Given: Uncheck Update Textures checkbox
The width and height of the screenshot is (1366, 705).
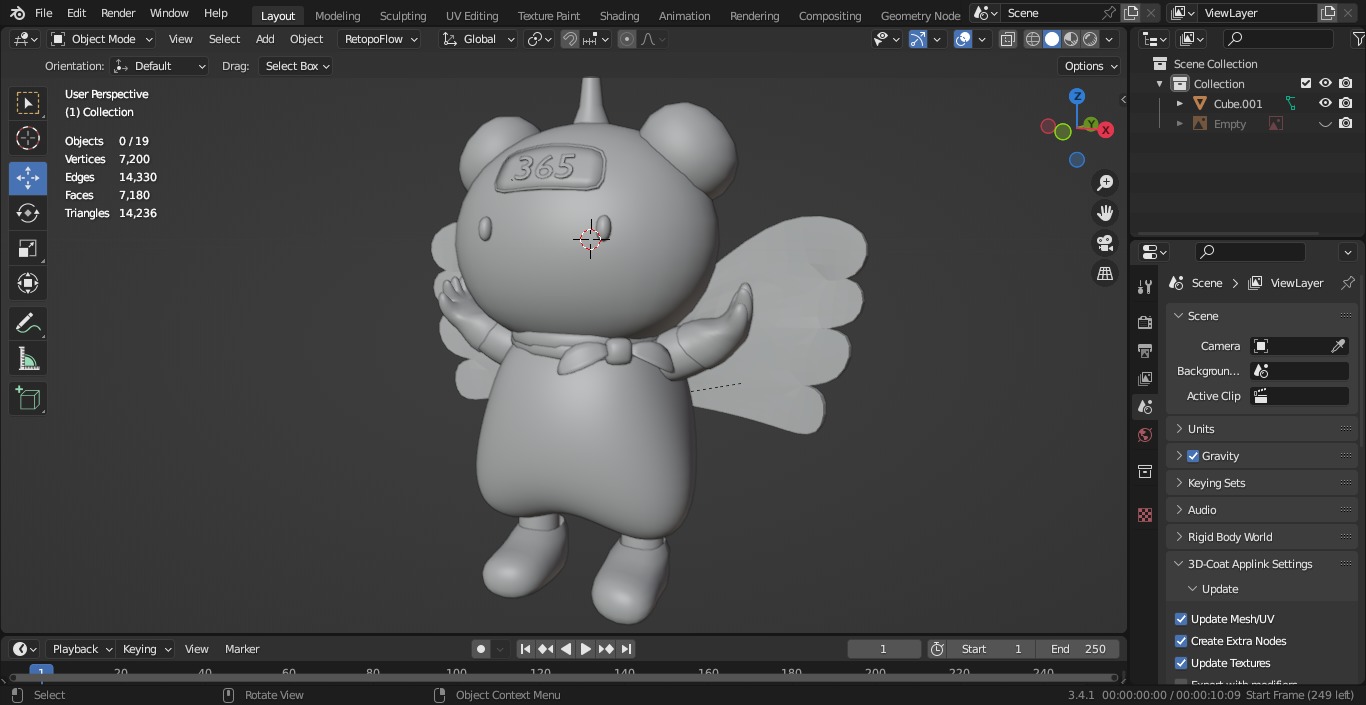Looking at the screenshot, I should point(1181,663).
